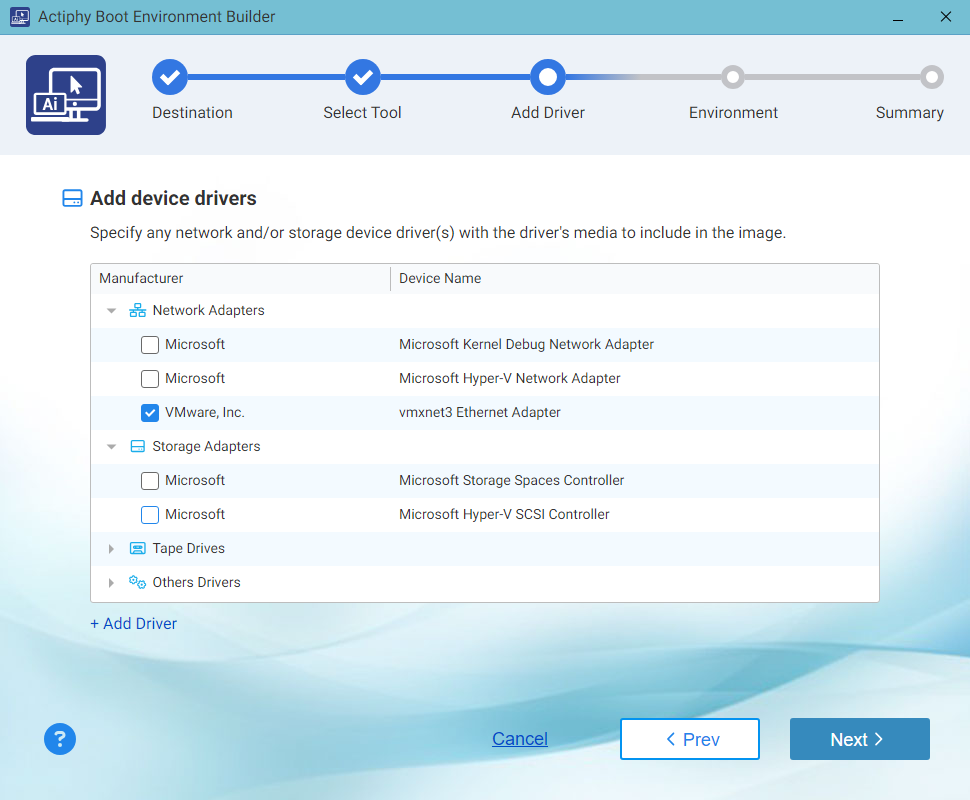Click the Manufacturer column header
970x800 pixels.
click(x=241, y=278)
